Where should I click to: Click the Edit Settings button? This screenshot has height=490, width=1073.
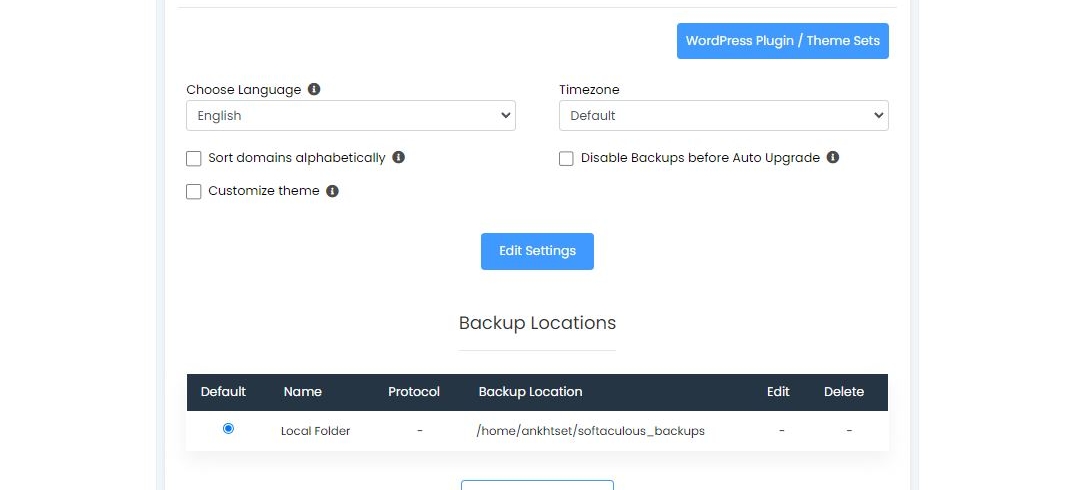click(537, 251)
